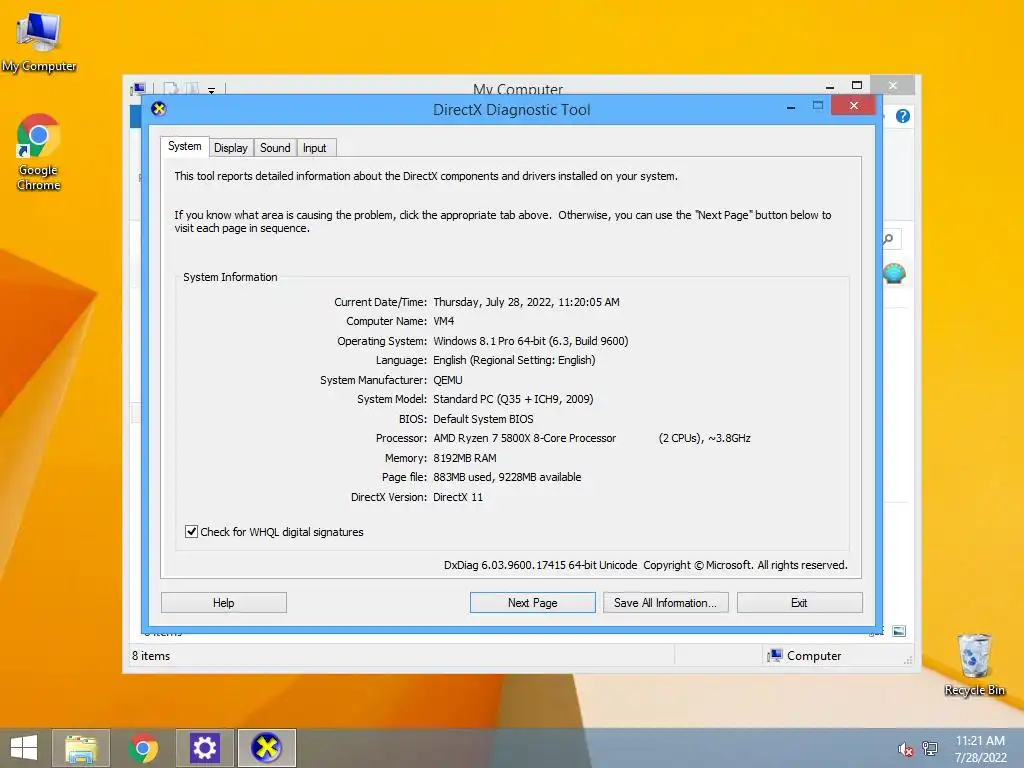1024x768 pixels.
Task: Switch to the Input tab
Action: pos(314,148)
